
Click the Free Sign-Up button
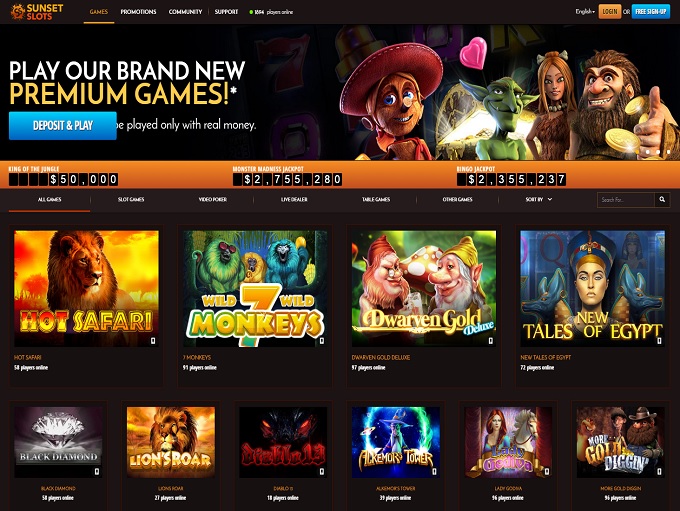[651, 12]
